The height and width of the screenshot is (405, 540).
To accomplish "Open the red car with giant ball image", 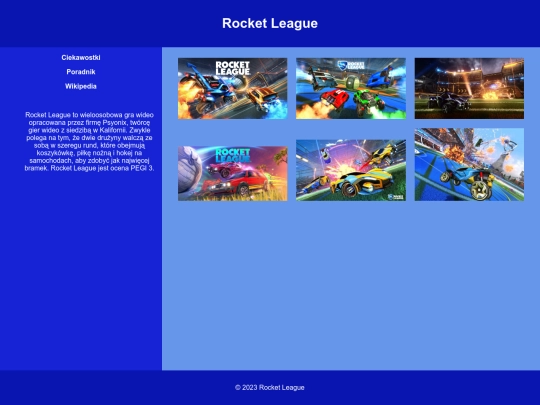I will tap(232, 173).
